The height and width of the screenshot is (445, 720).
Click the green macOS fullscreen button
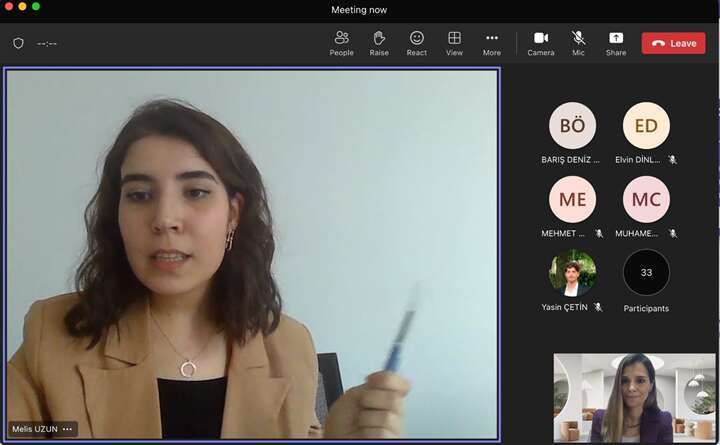36,7
